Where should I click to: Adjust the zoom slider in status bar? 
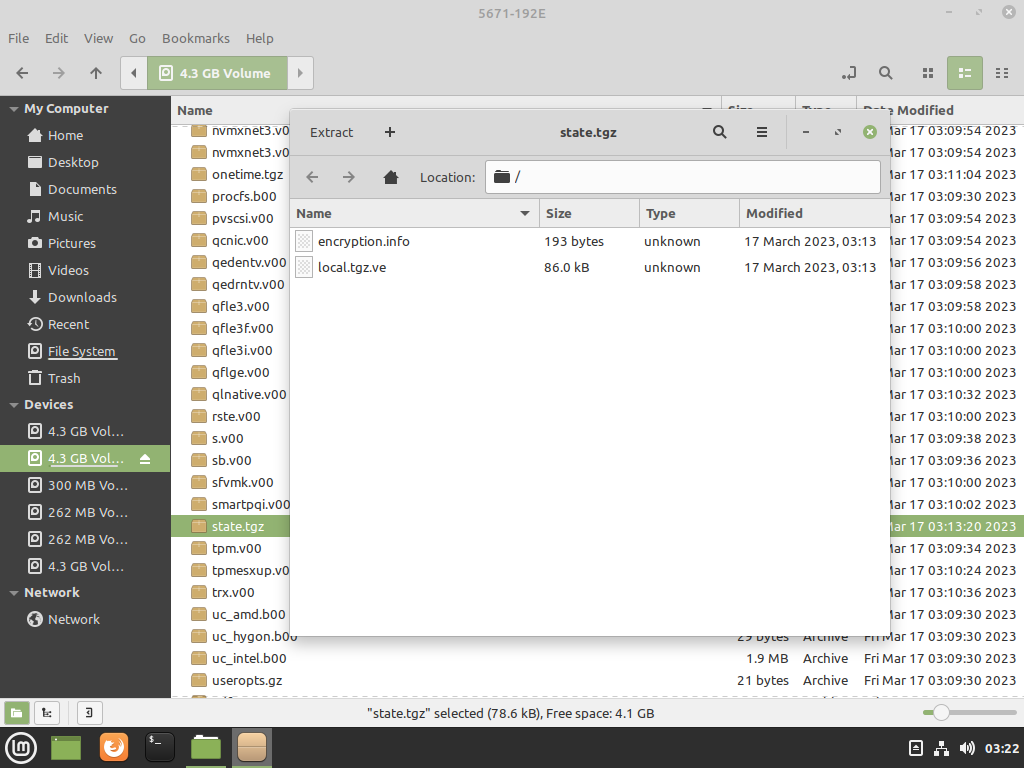[x=940, y=713]
